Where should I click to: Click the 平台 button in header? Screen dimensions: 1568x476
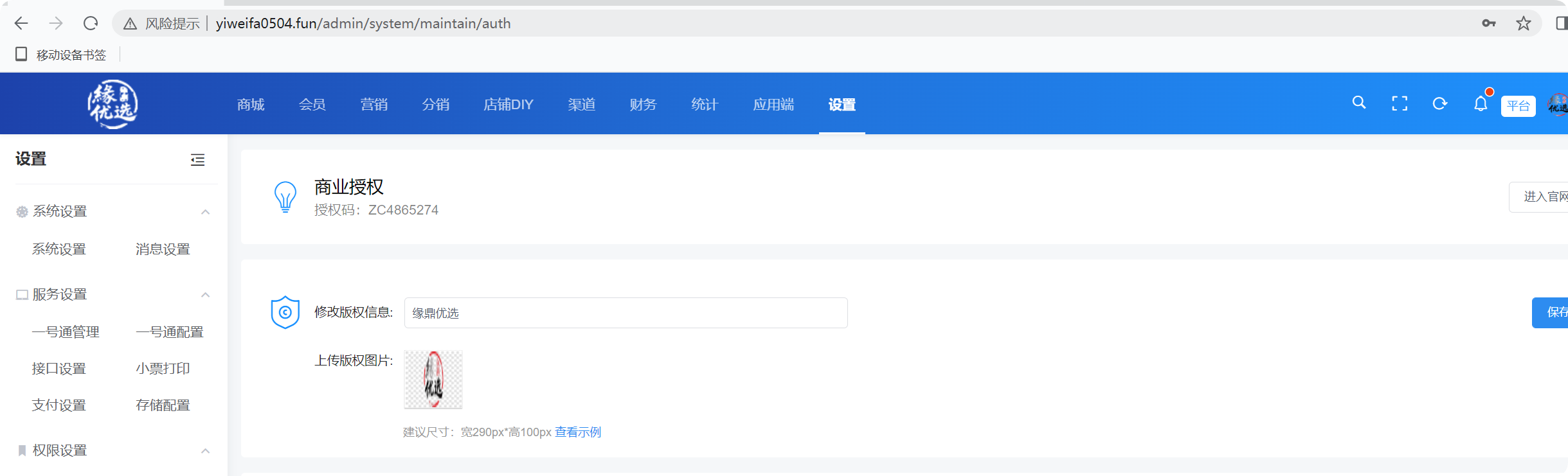(x=1518, y=106)
